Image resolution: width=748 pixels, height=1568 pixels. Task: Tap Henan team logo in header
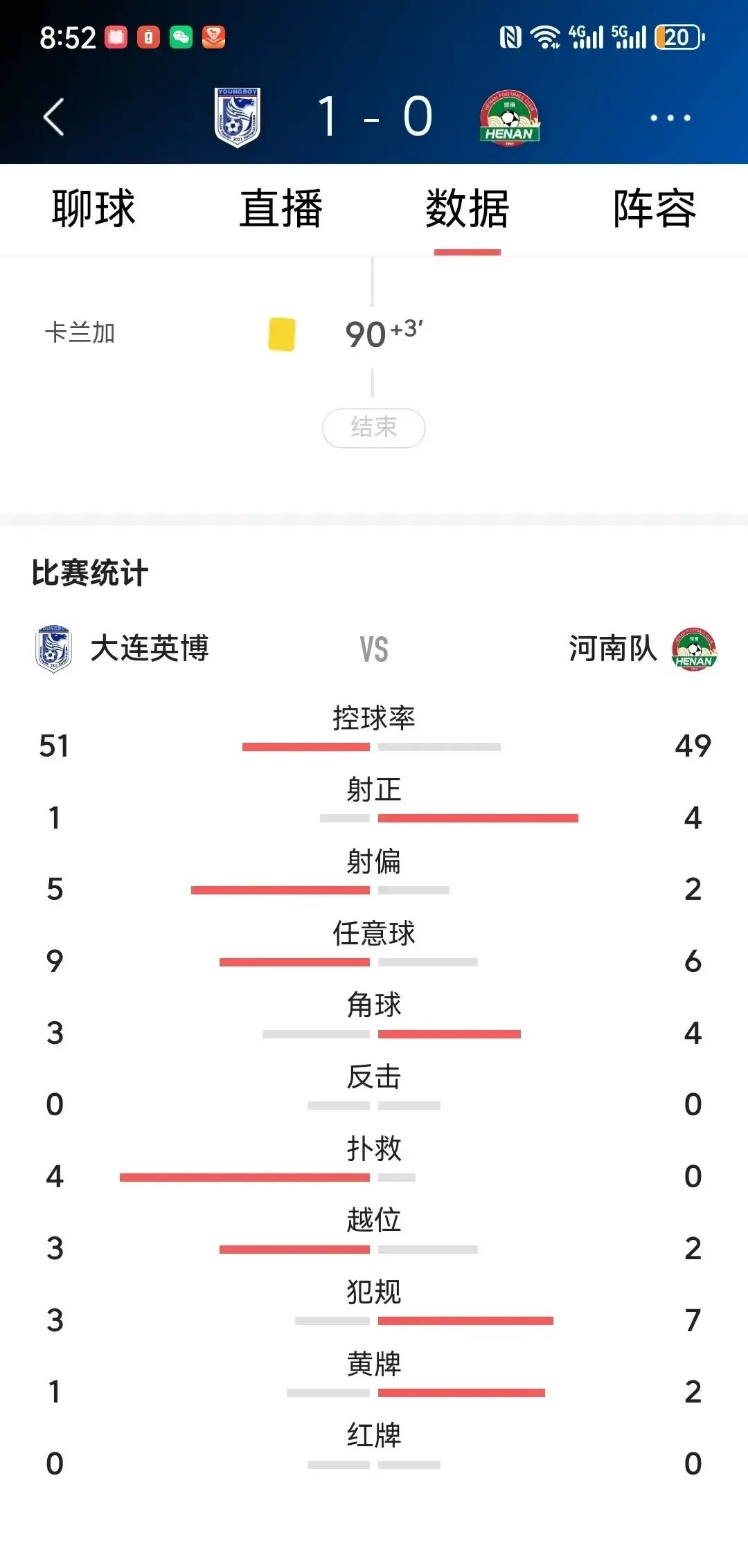[509, 118]
